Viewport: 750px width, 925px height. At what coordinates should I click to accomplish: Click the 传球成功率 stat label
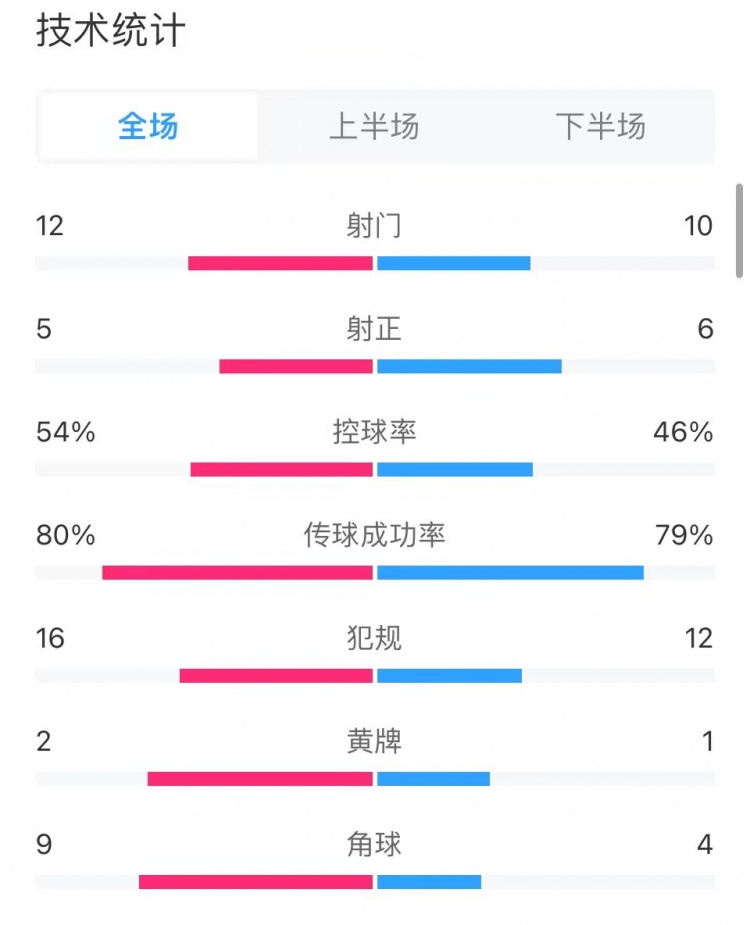374,536
